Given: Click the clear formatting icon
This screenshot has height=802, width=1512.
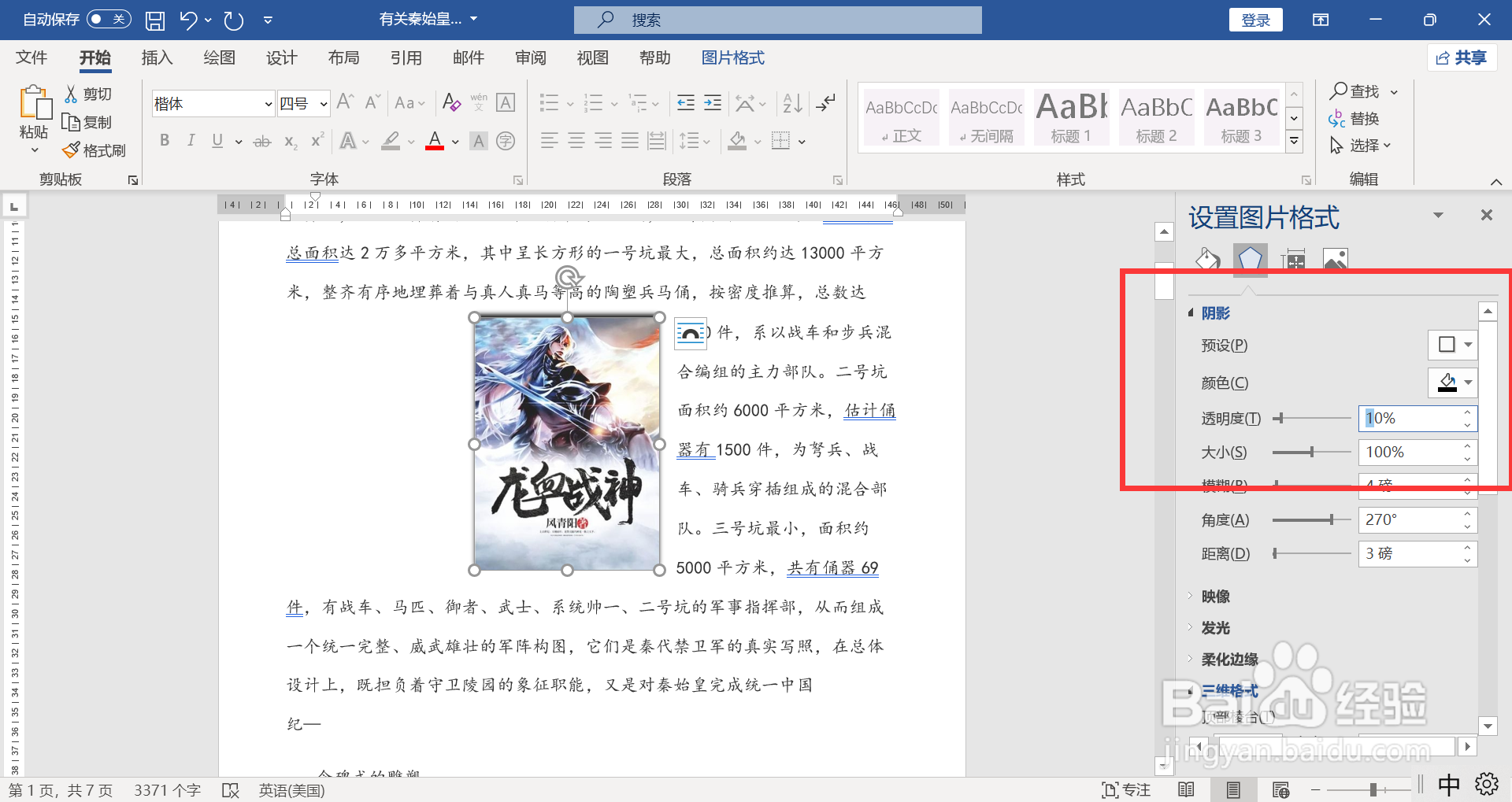Looking at the screenshot, I should click(x=451, y=102).
